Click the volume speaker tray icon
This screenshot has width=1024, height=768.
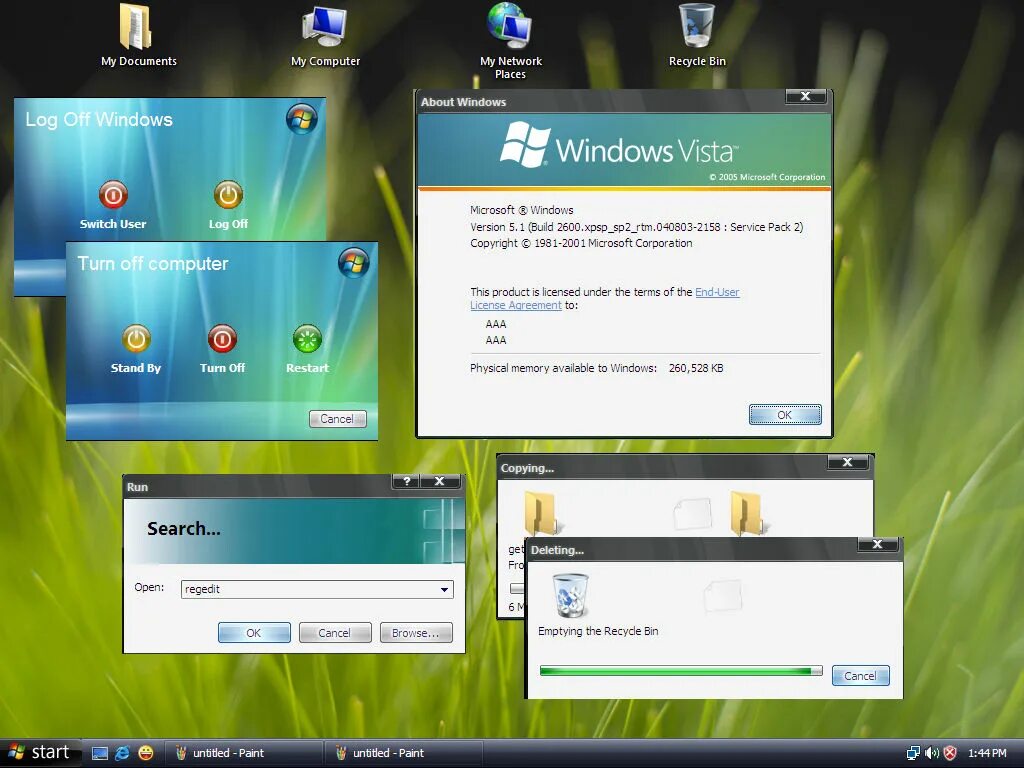[x=932, y=753]
